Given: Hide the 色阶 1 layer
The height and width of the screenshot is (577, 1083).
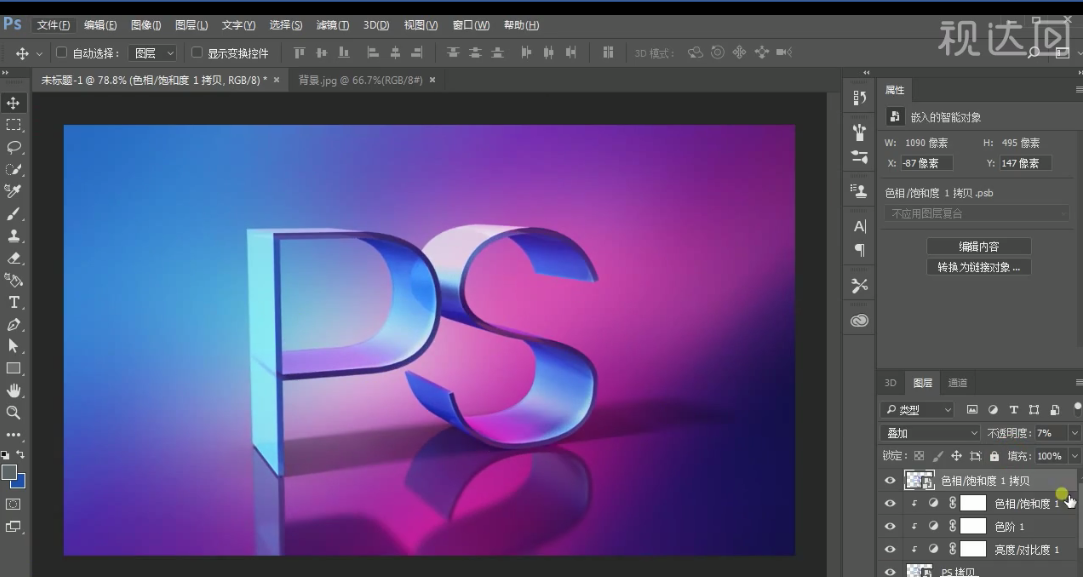Looking at the screenshot, I should click(x=890, y=527).
